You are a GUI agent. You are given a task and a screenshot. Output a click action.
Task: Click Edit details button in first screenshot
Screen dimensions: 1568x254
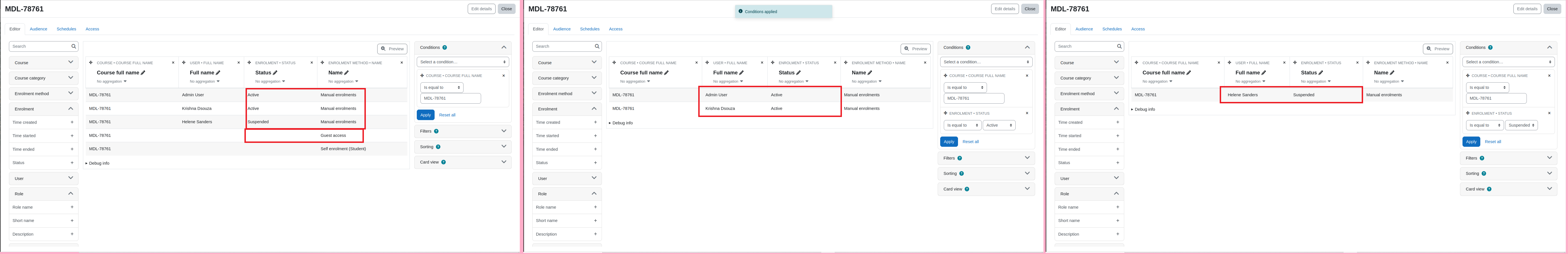pos(481,9)
